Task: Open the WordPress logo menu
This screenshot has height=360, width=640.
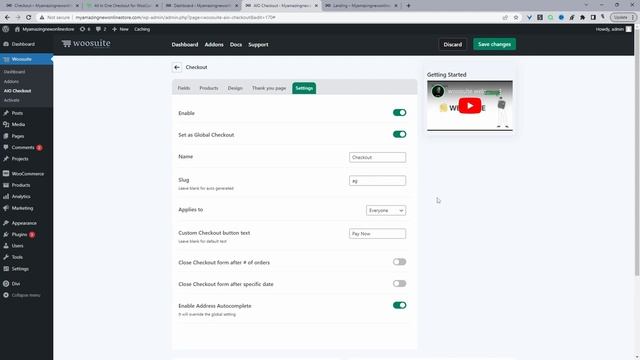Action: [x=6, y=29]
